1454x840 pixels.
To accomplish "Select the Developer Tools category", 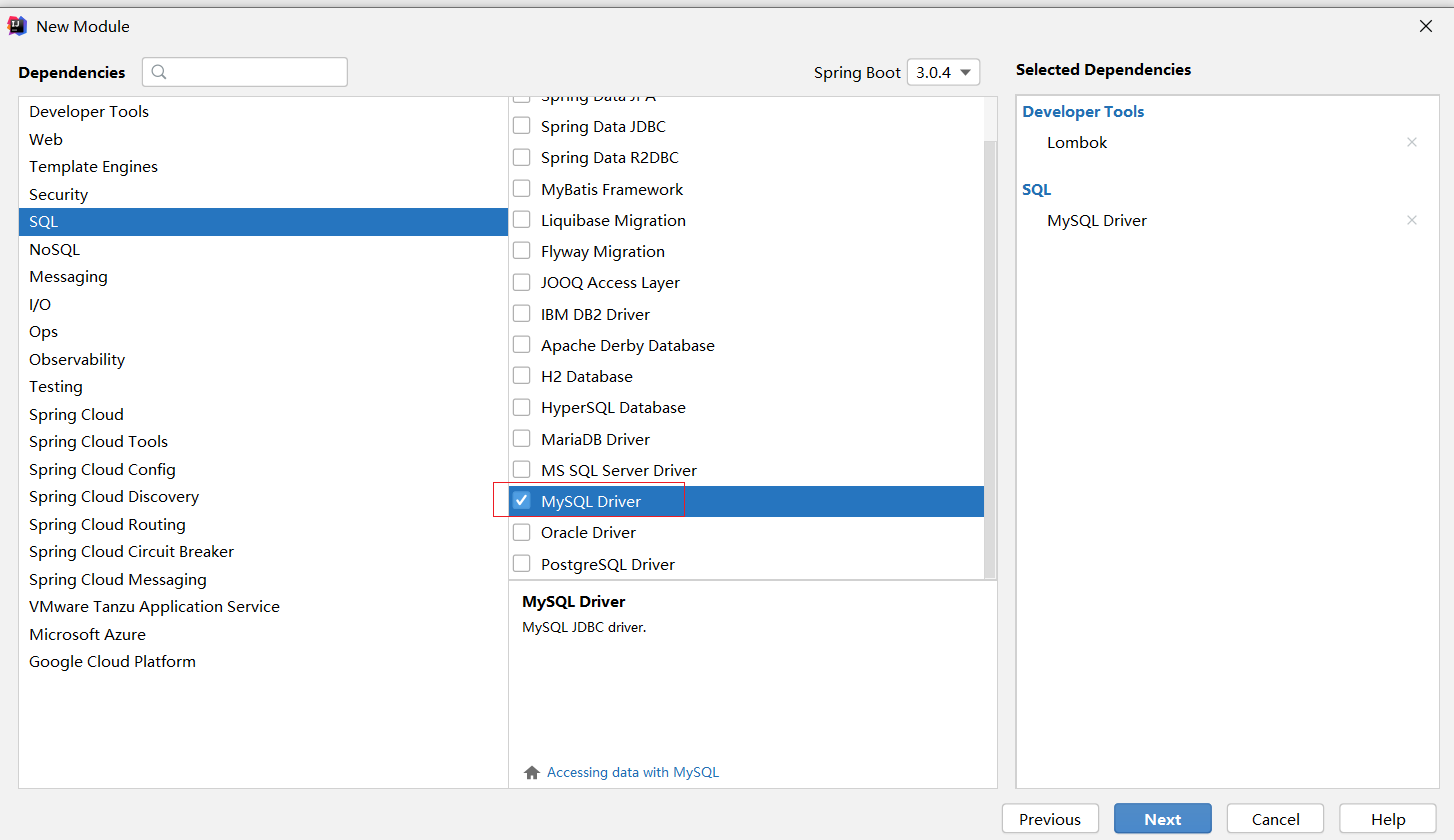I will [x=89, y=112].
